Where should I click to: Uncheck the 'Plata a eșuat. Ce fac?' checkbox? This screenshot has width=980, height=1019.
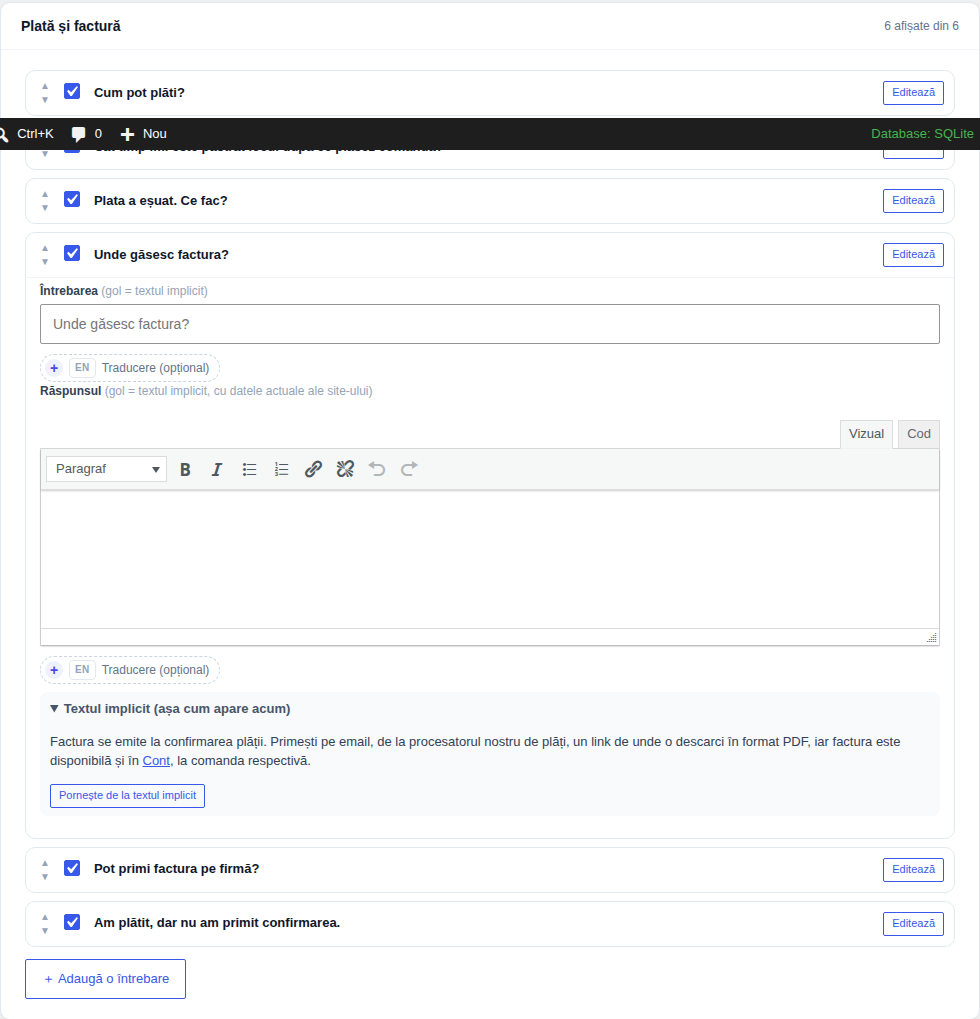click(x=72, y=199)
